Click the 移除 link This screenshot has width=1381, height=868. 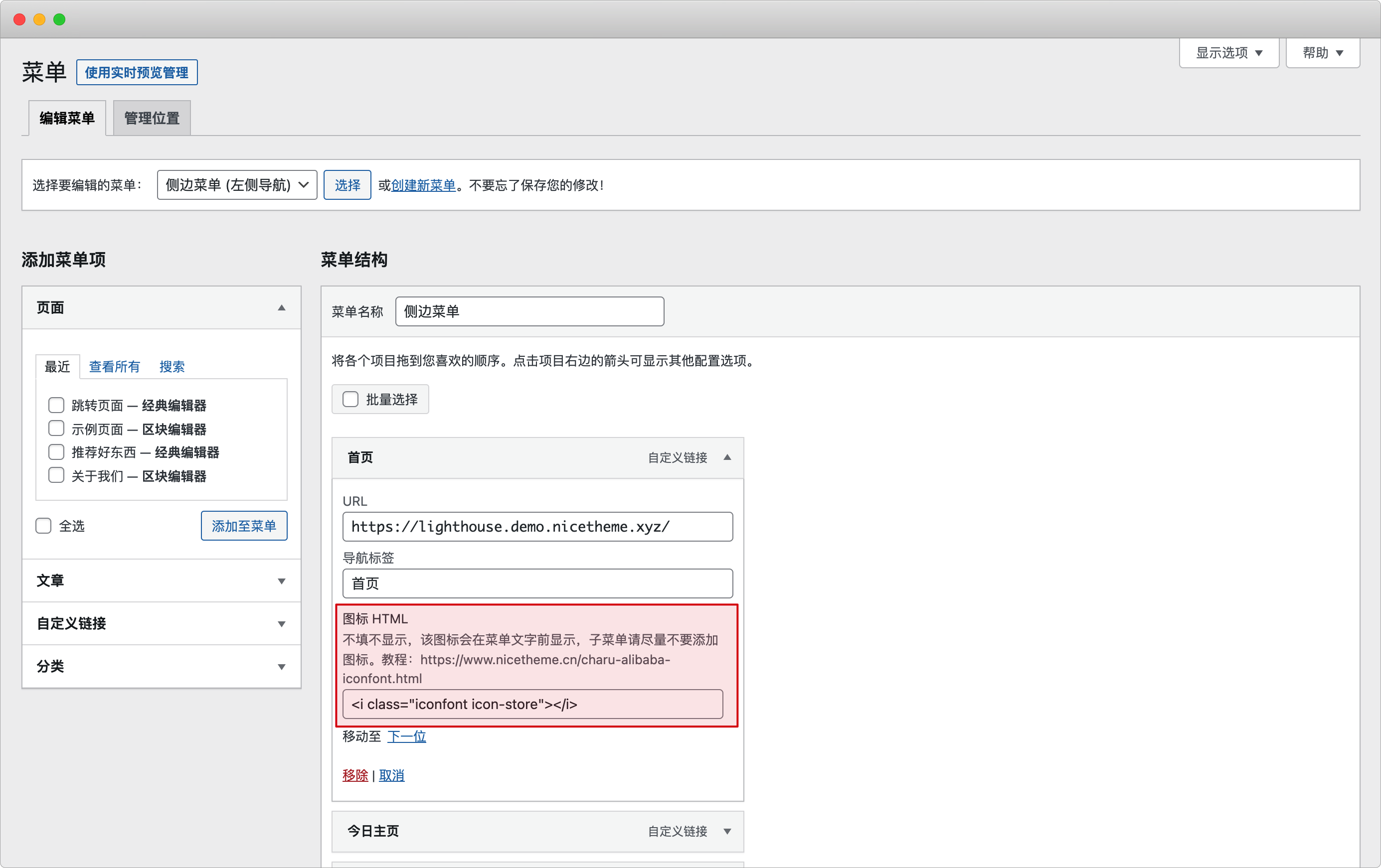[355, 775]
